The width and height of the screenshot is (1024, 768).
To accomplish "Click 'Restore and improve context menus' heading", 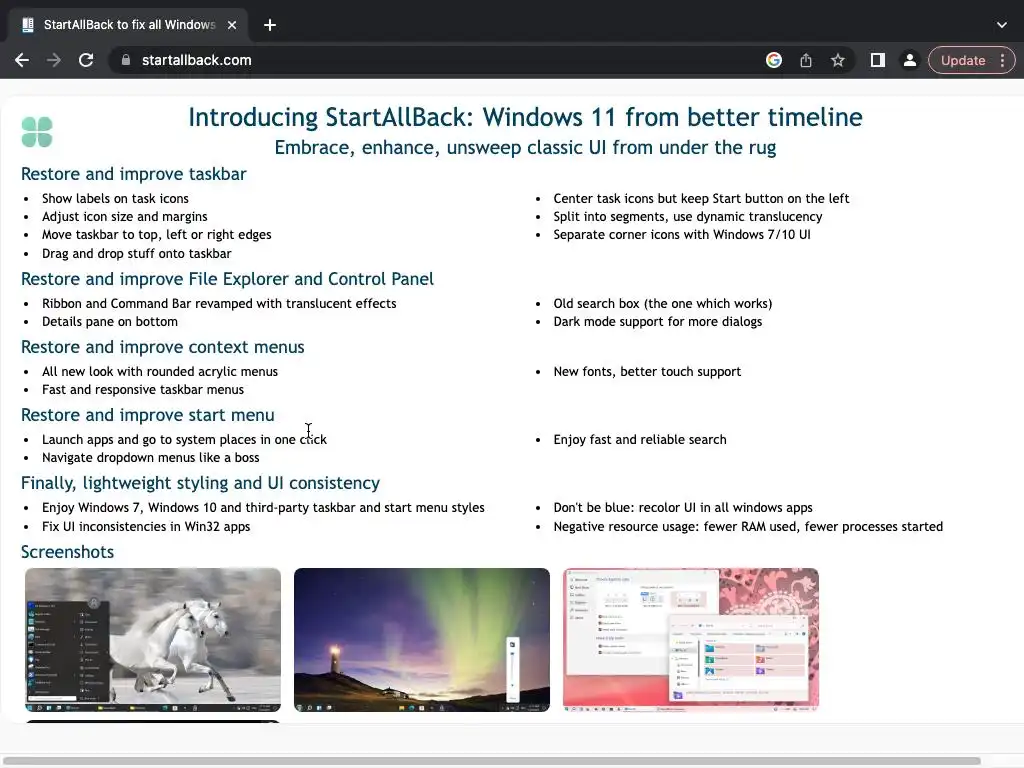I will (163, 347).
